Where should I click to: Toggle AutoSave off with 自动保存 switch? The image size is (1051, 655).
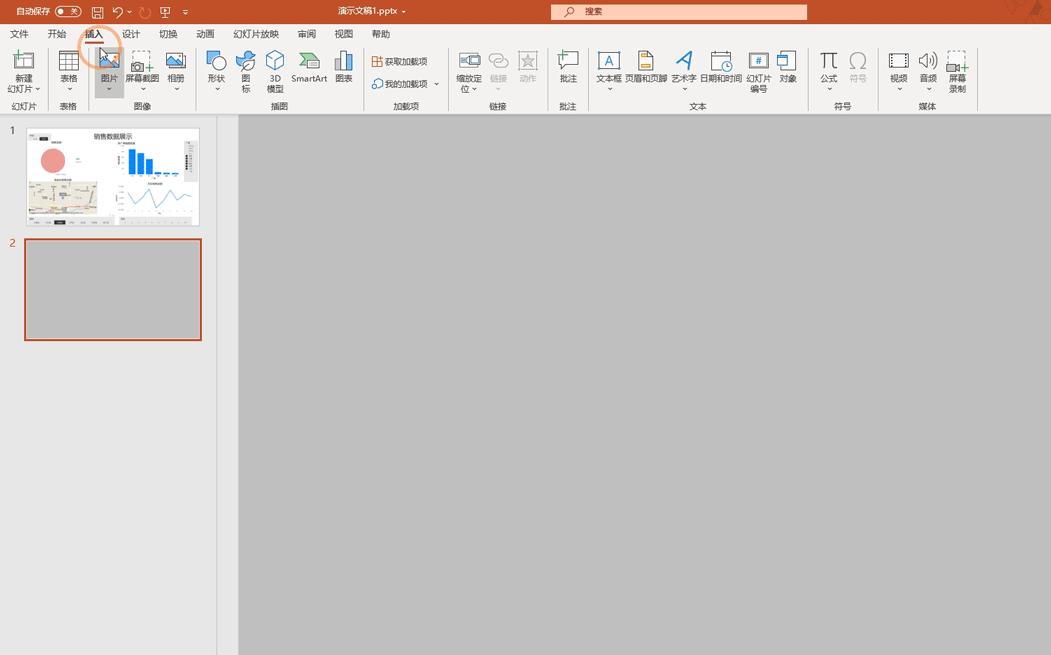pyautogui.click(x=67, y=11)
